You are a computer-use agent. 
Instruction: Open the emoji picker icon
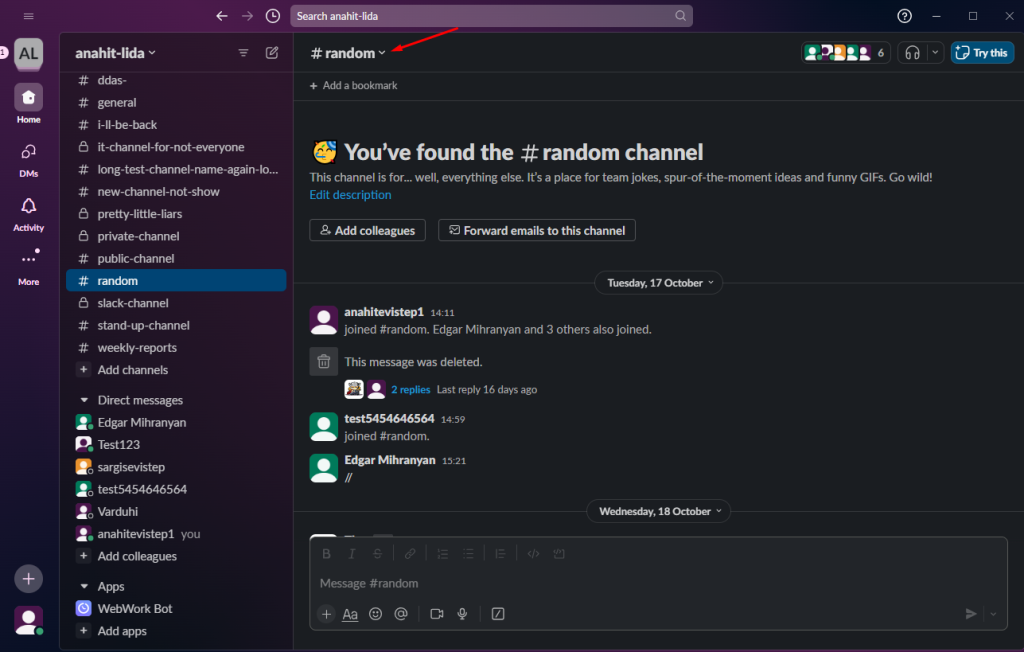pos(376,614)
